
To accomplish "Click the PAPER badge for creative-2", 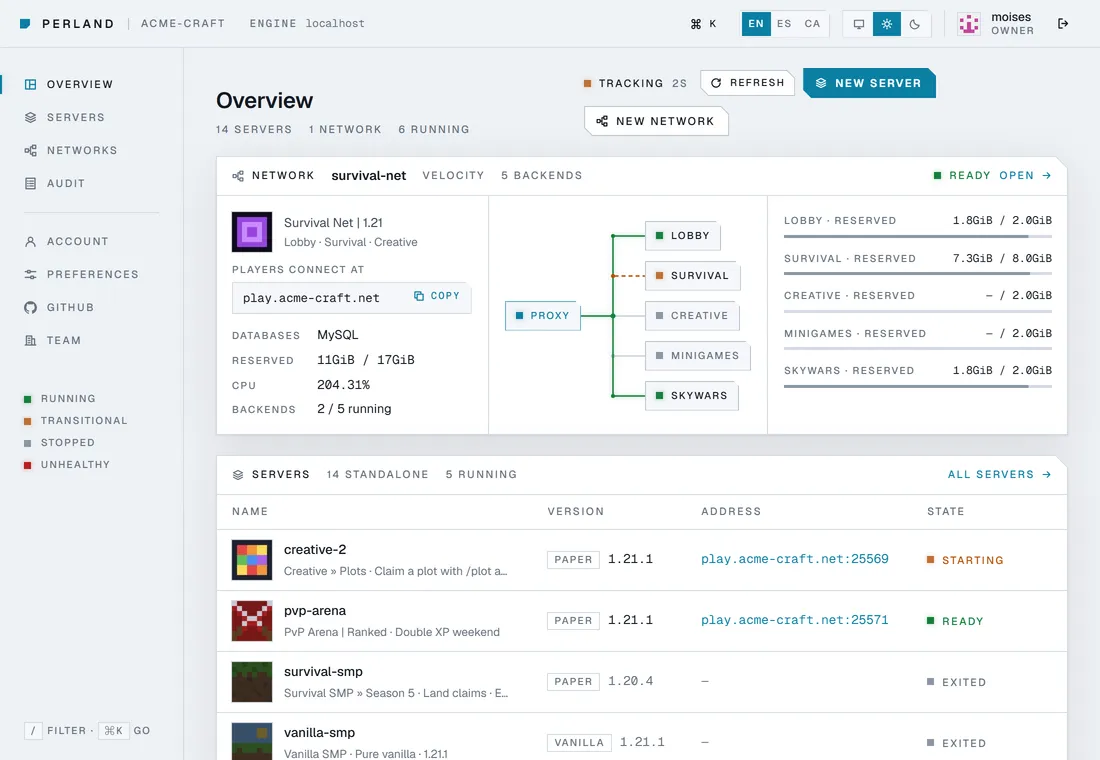I will (573, 559).
